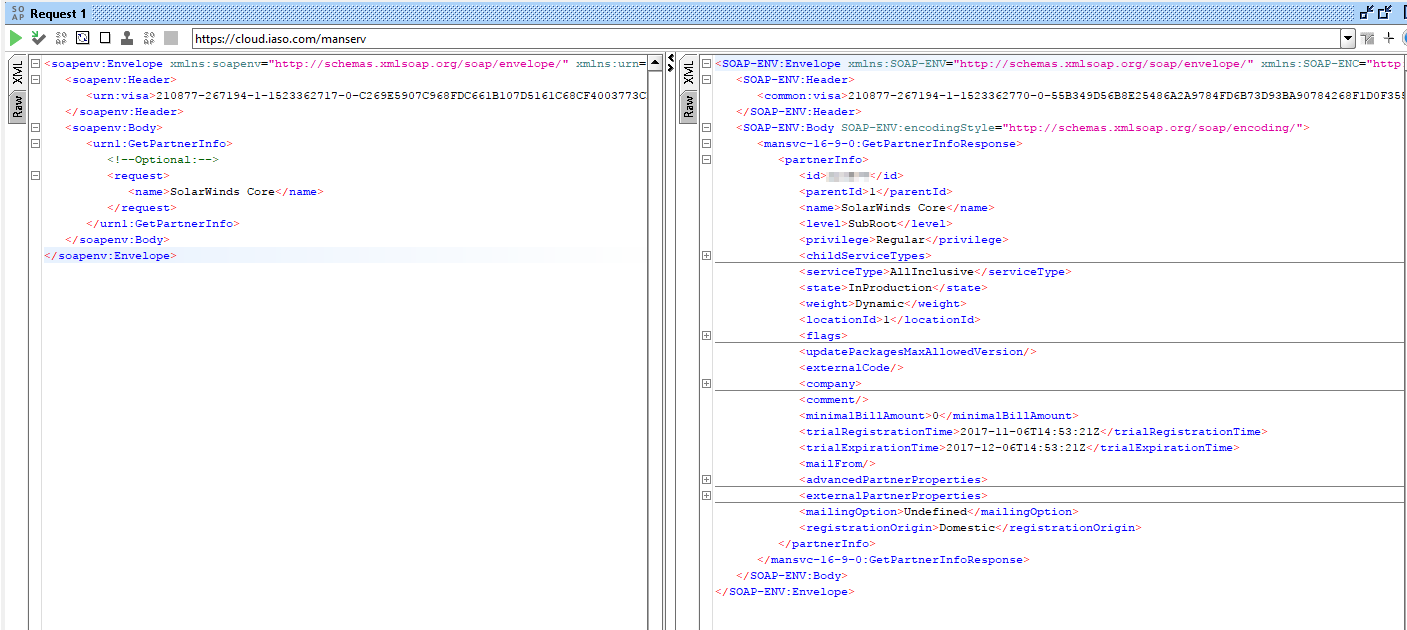Image resolution: width=1407 pixels, height=630 pixels.
Task: Select the XML tab of the request panel
Action: coord(17,74)
